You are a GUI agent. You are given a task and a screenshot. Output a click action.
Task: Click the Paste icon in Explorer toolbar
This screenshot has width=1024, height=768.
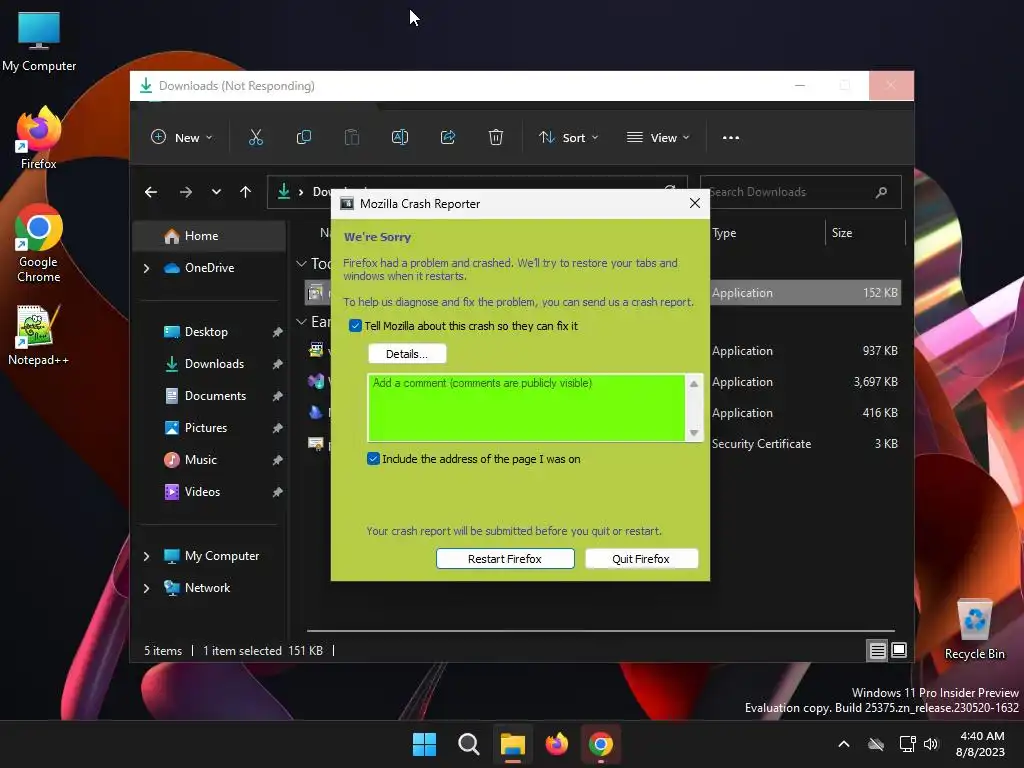point(352,137)
